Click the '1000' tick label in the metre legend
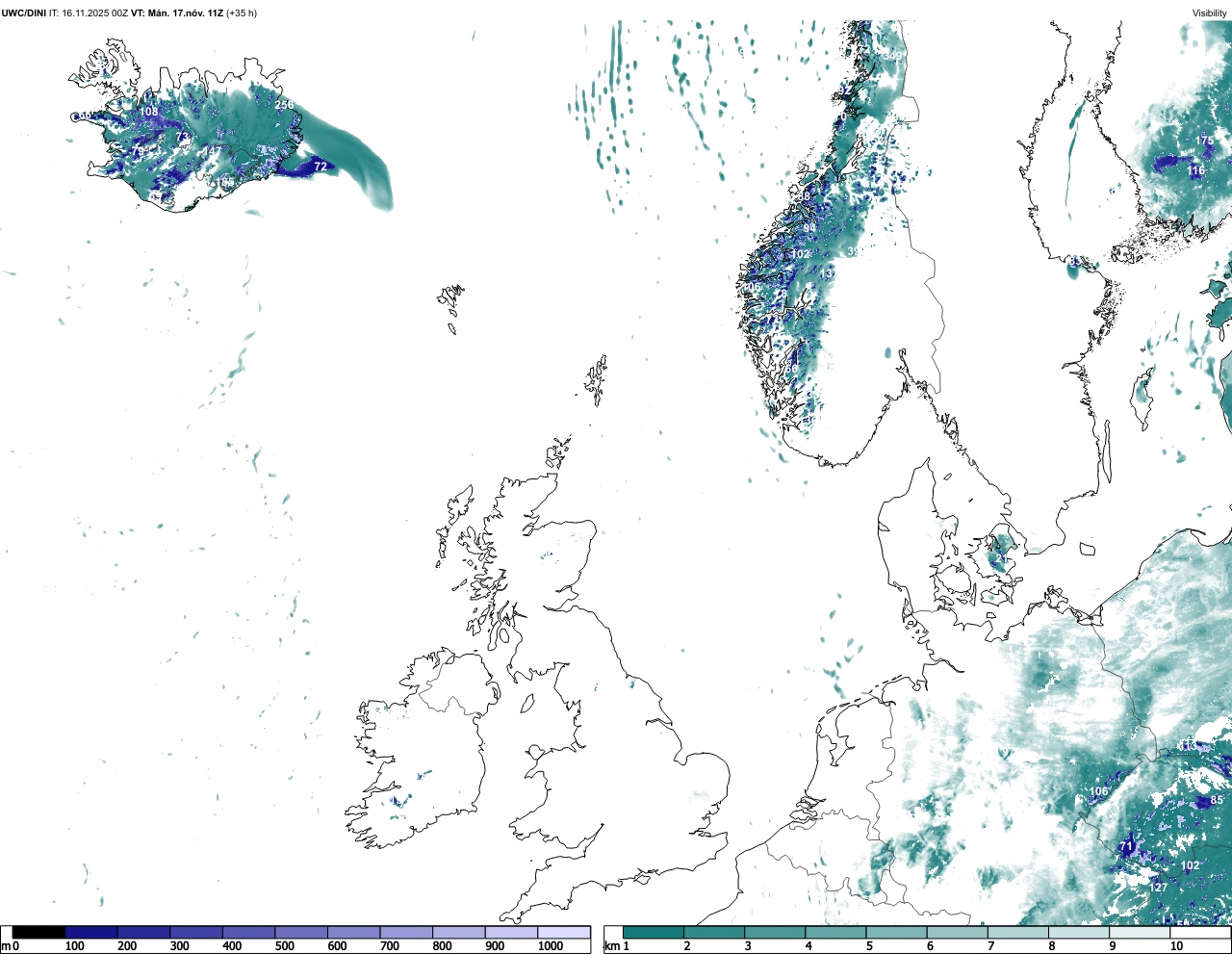This screenshot has height=954, width=1232. pos(551,946)
